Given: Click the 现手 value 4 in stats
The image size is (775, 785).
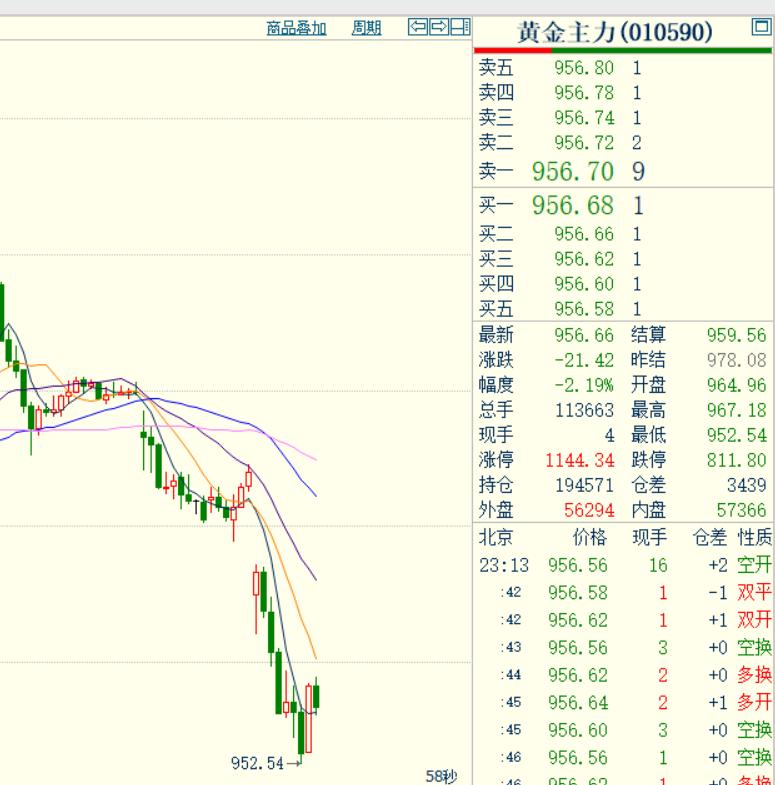Looking at the screenshot, I should [609, 435].
